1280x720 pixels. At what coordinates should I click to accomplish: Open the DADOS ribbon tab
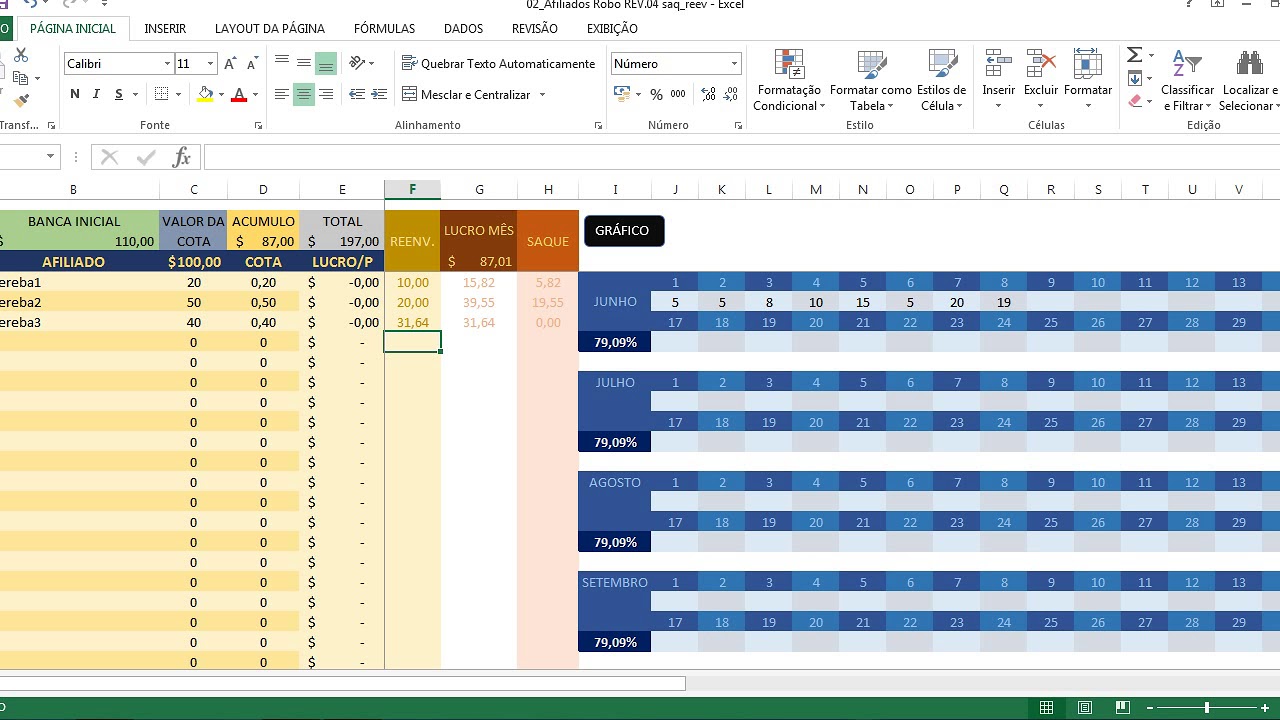click(463, 29)
